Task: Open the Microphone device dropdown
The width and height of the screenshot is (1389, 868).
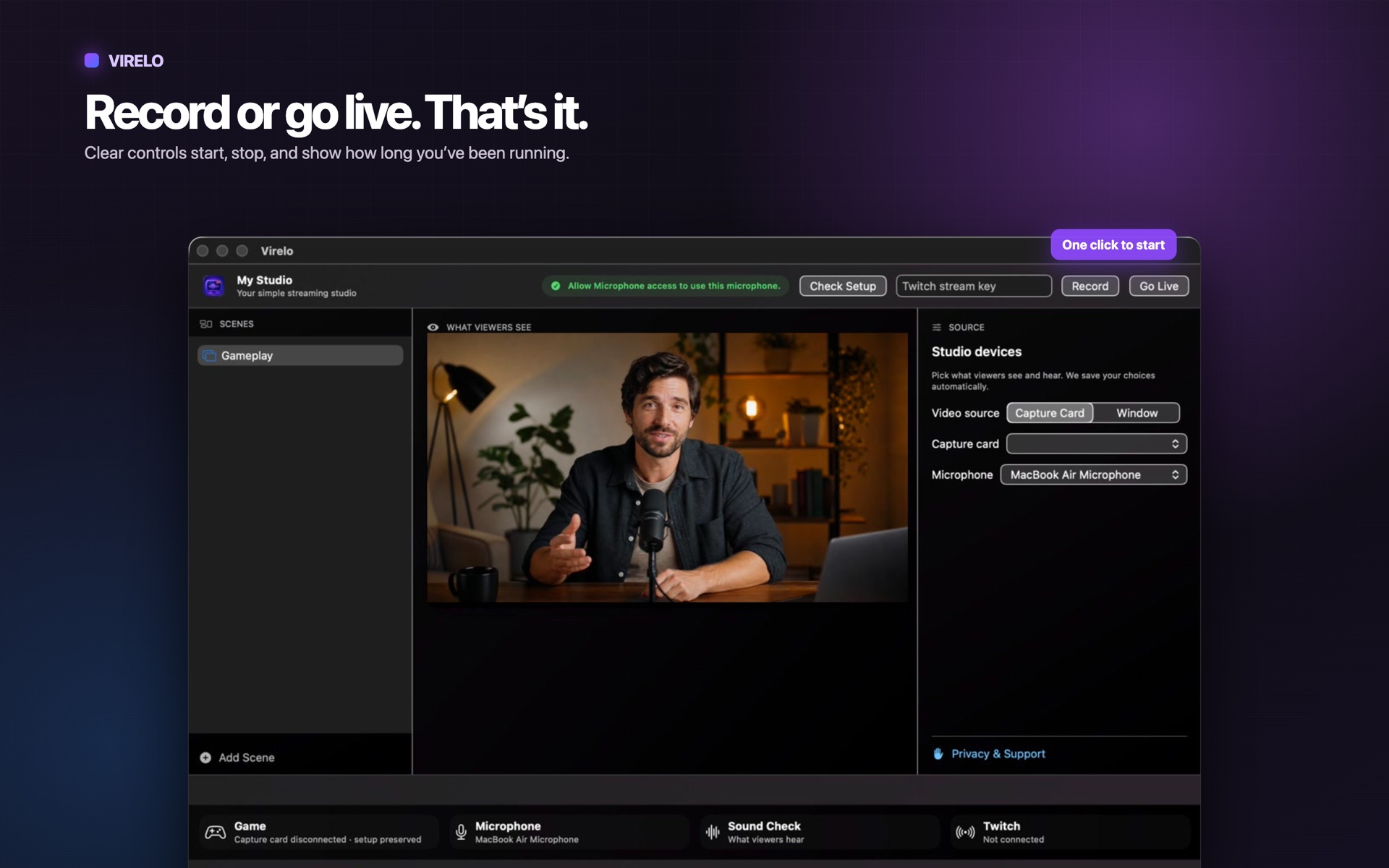Action: point(1094,475)
